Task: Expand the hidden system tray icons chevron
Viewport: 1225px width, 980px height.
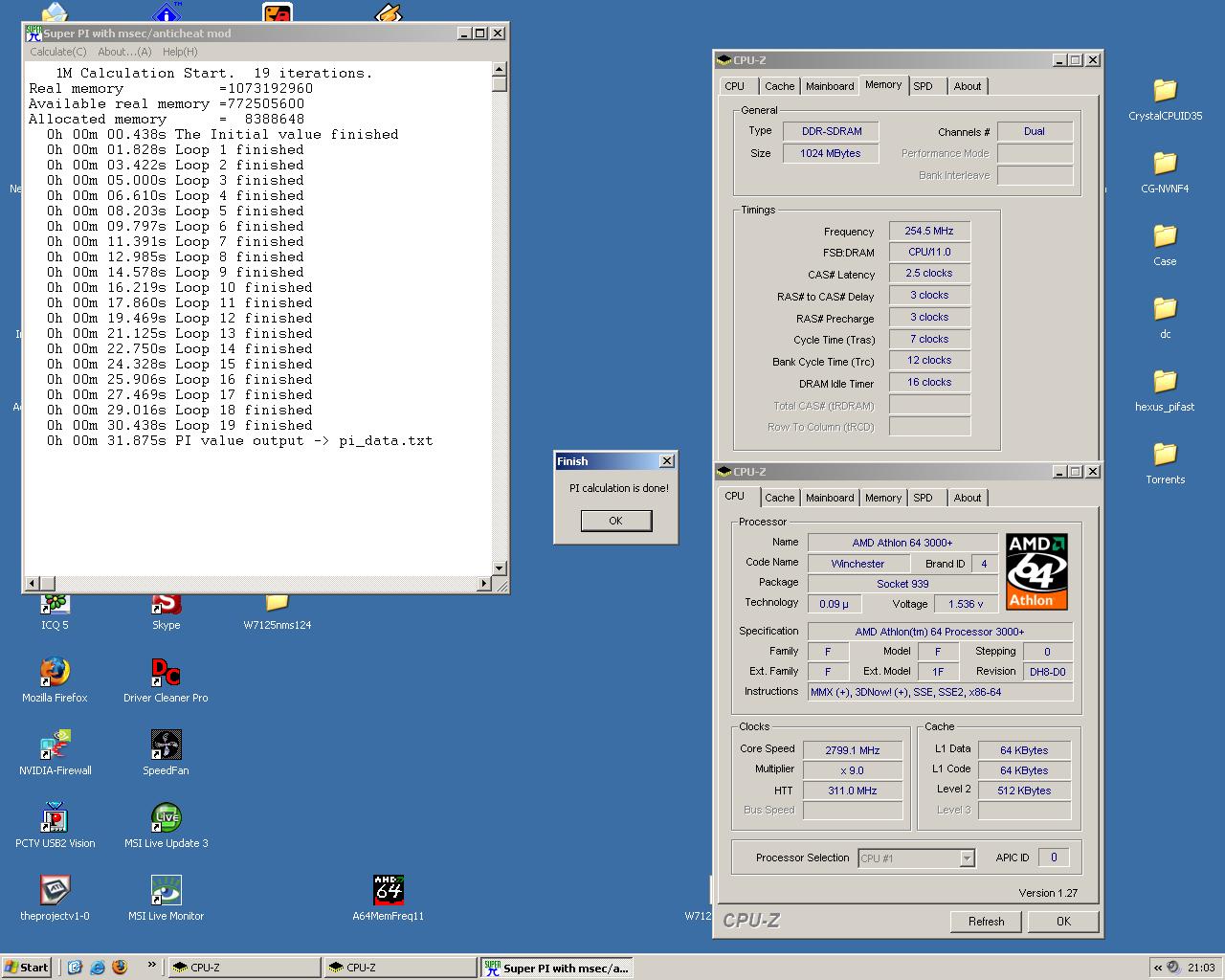Action: coord(1159,968)
